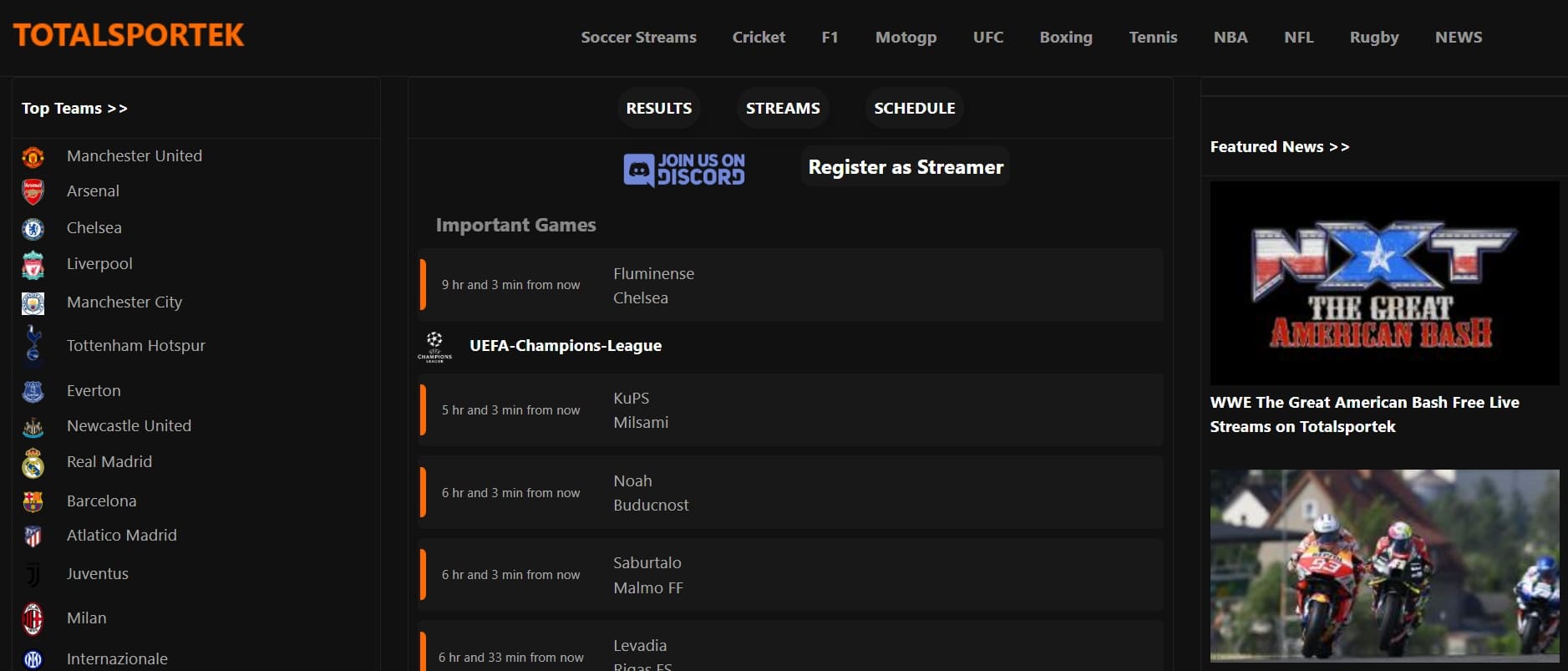1568x671 pixels.
Task: Click the Register as Streamer button
Action: 906,167
